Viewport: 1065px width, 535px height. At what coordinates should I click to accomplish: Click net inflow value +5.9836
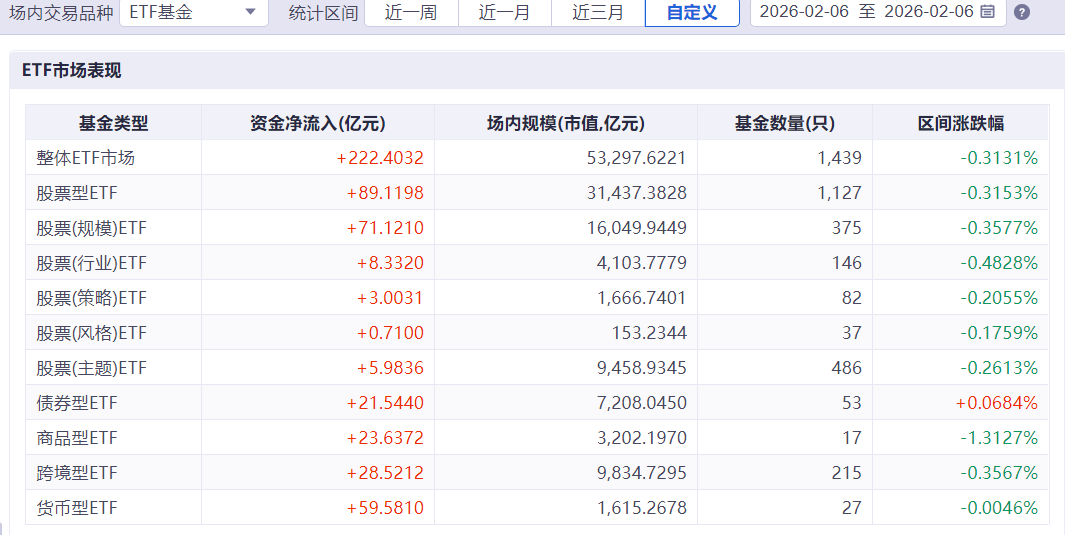pos(391,368)
